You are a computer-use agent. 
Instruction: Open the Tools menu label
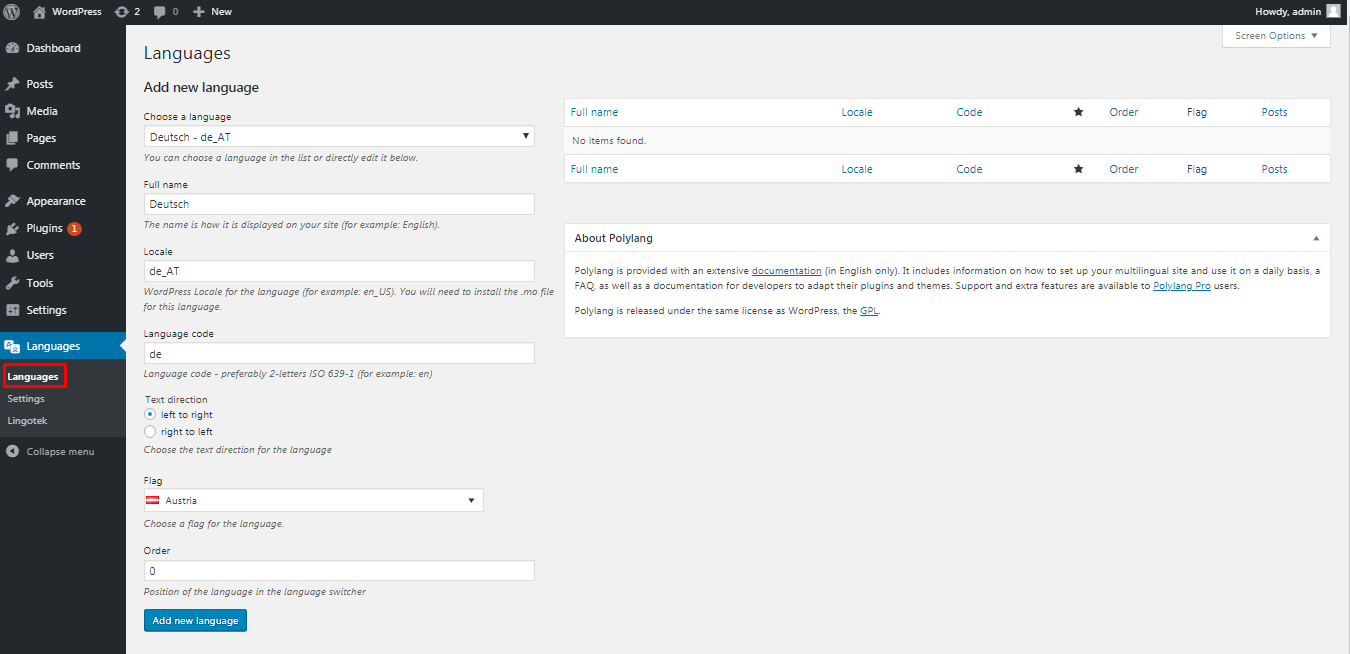pos(40,283)
